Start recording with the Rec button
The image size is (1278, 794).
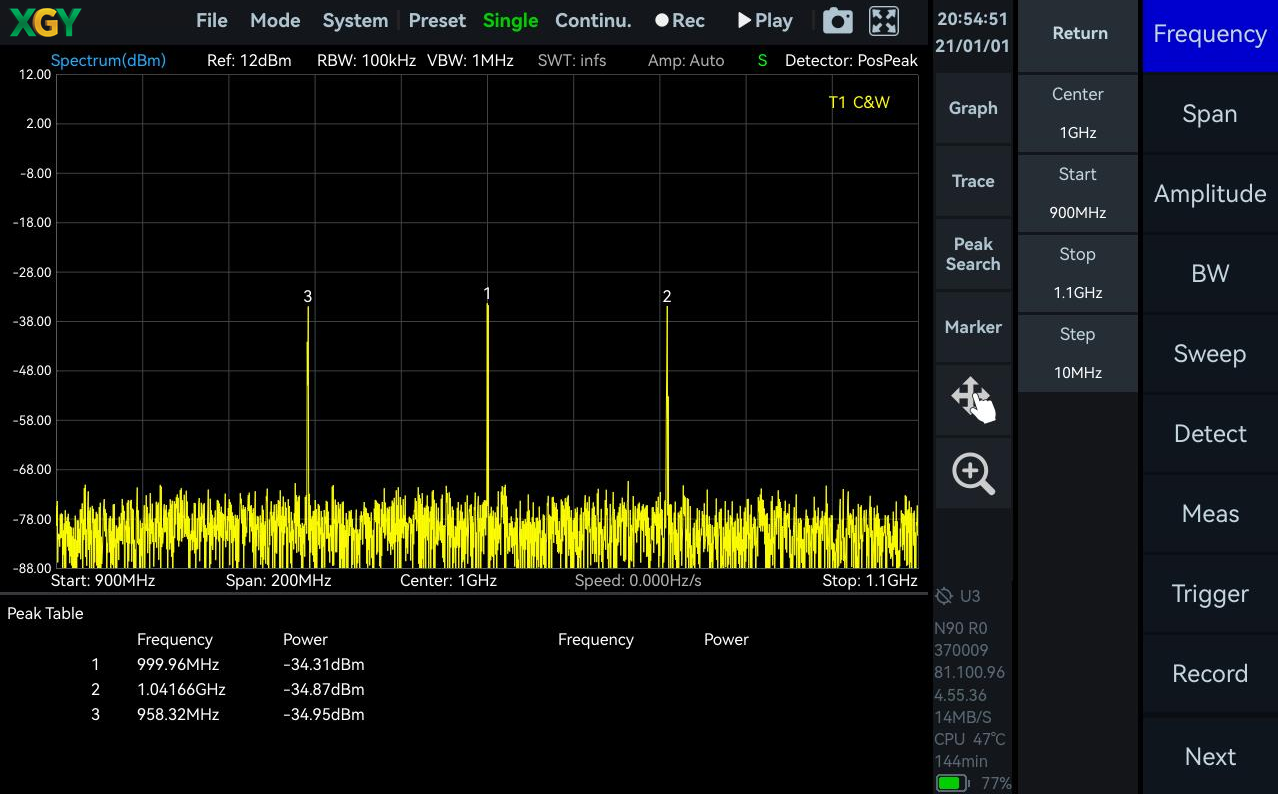[680, 21]
